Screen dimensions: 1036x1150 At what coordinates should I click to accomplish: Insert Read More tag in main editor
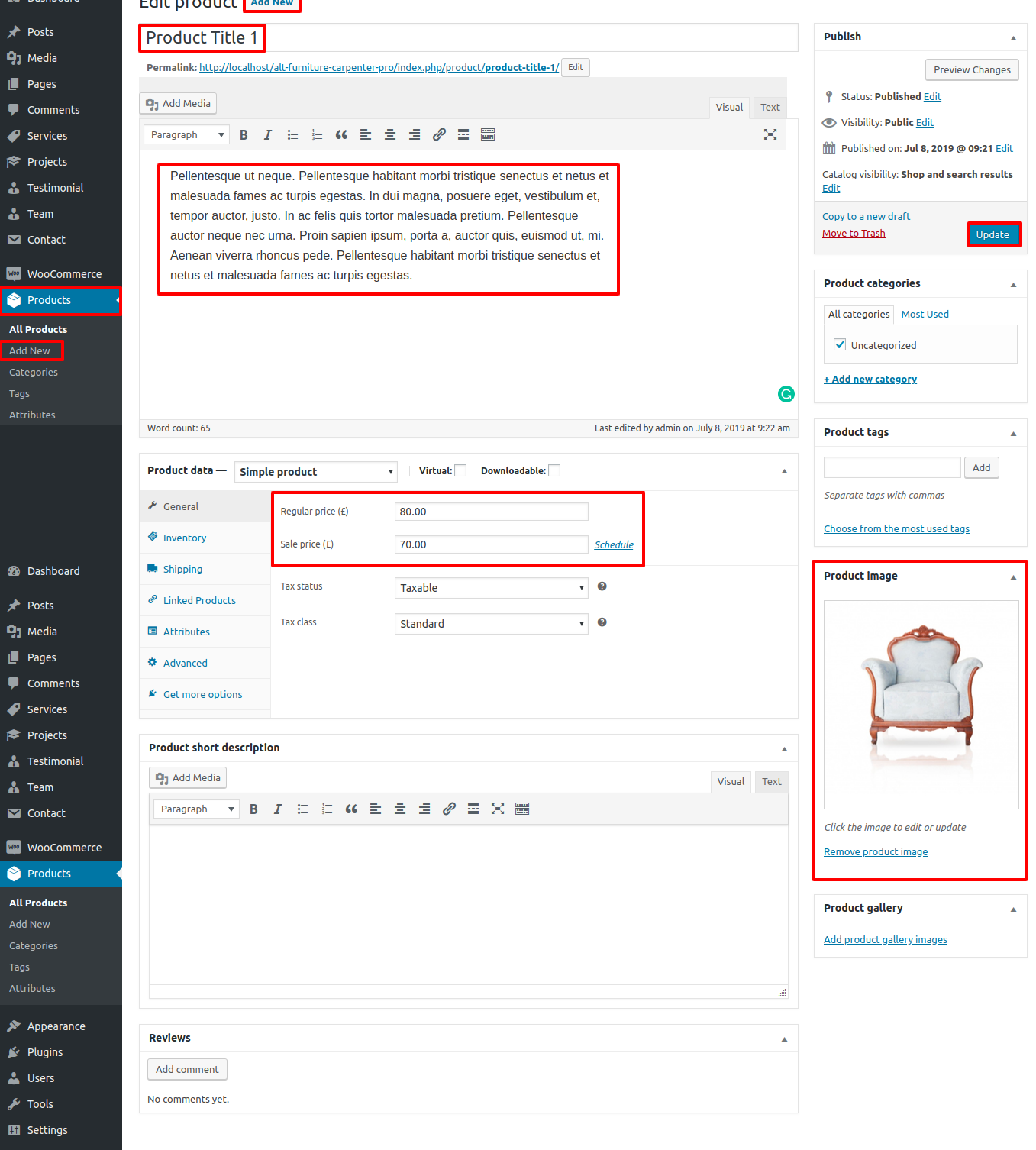[463, 135]
